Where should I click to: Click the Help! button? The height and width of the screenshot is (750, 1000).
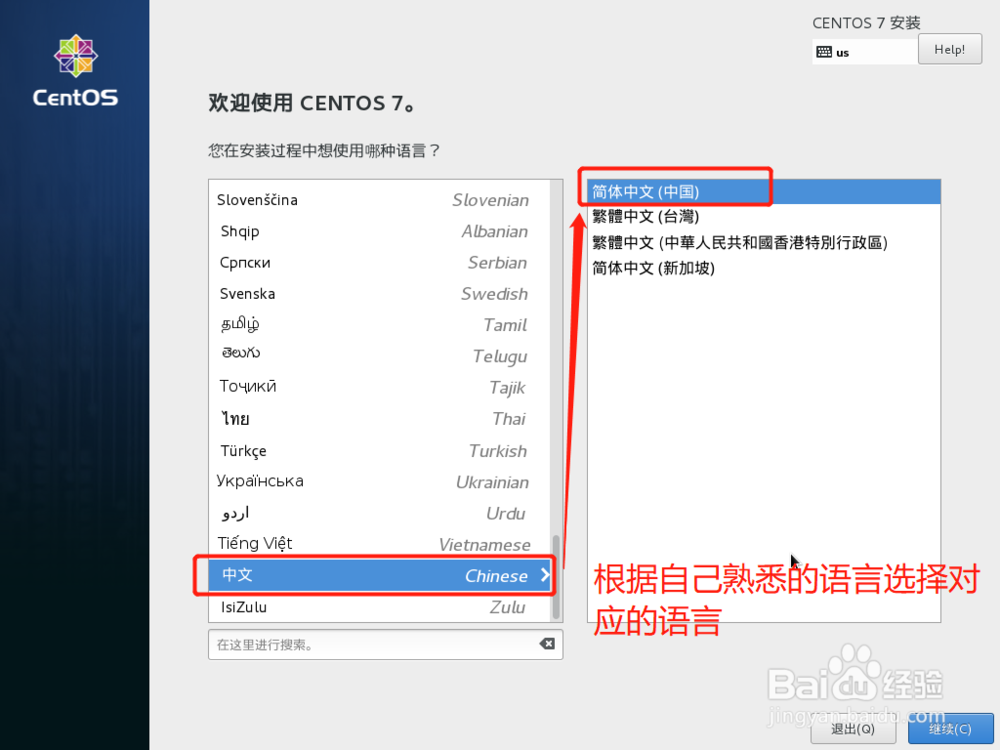[x=950, y=49]
